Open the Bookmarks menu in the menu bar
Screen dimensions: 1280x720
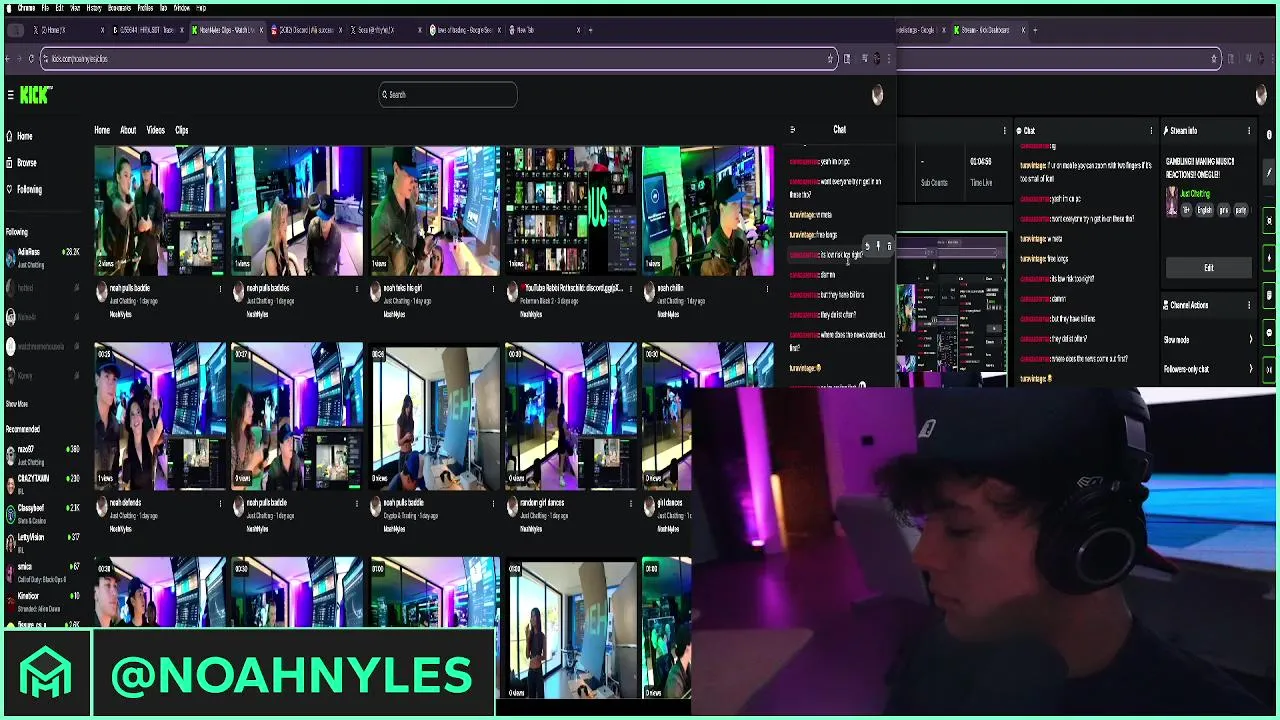119,8
